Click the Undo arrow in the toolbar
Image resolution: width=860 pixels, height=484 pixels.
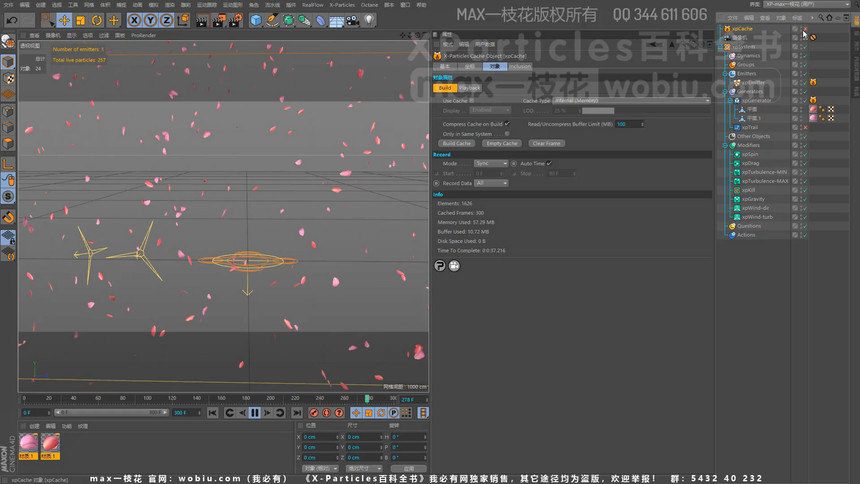click(12, 21)
